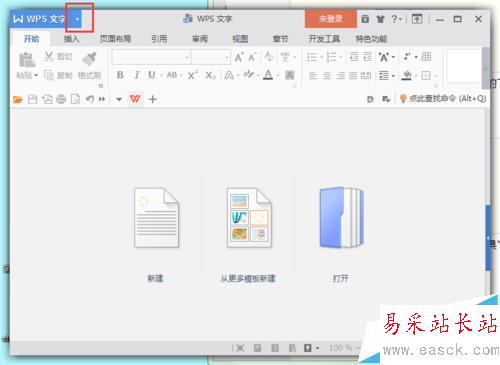The width and height of the screenshot is (500, 365).
Task: Click the skin shirt icon in title bar
Action: click(380, 19)
